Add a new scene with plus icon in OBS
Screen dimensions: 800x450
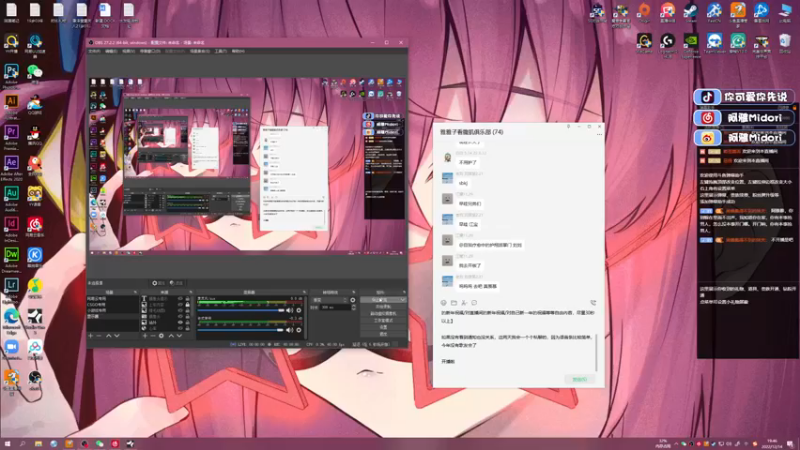point(90,336)
